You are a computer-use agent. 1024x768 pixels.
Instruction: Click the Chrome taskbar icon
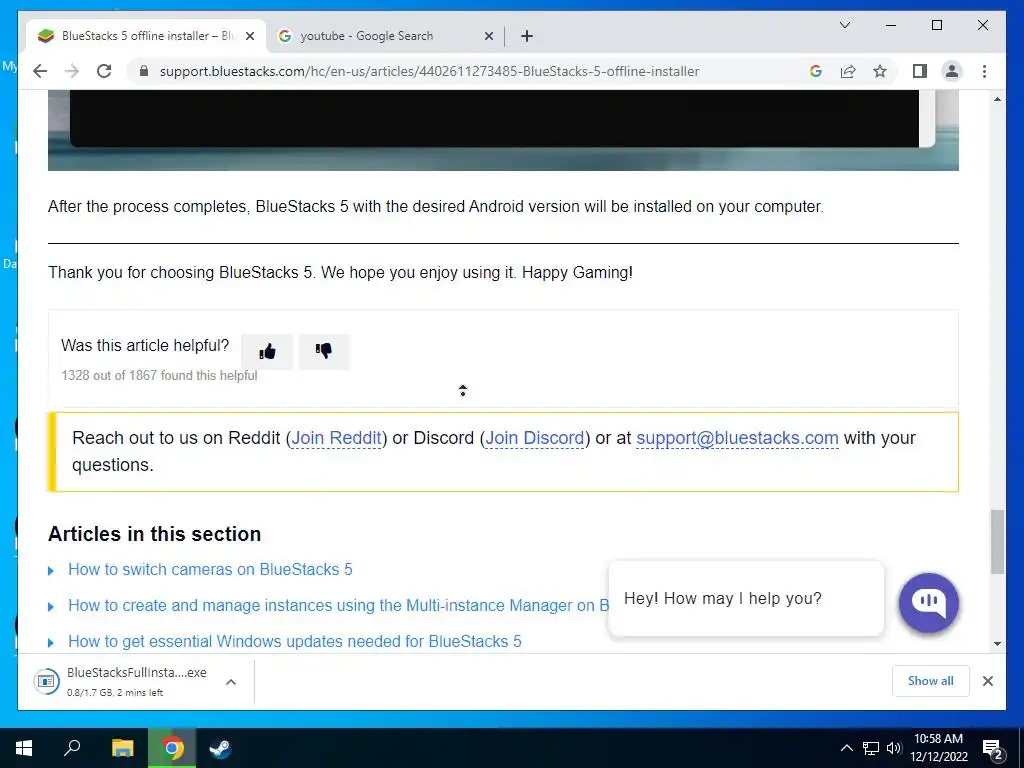pos(172,748)
